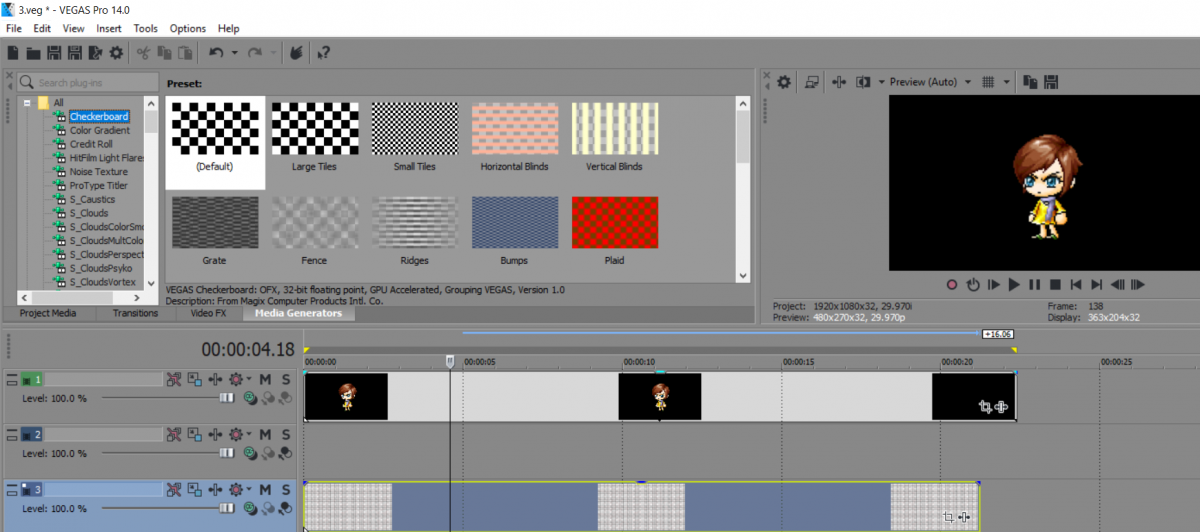1200x532 pixels.
Task: Open undo history dropdown arrow
Action: (x=234, y=52)
